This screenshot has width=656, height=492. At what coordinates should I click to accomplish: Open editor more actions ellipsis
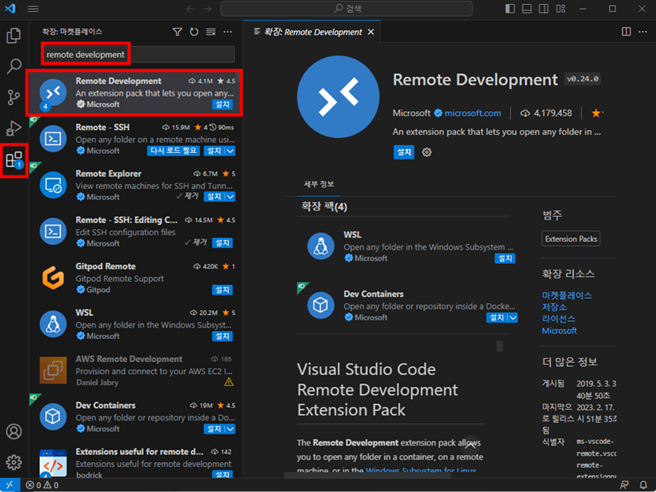[x=643, y=32]
